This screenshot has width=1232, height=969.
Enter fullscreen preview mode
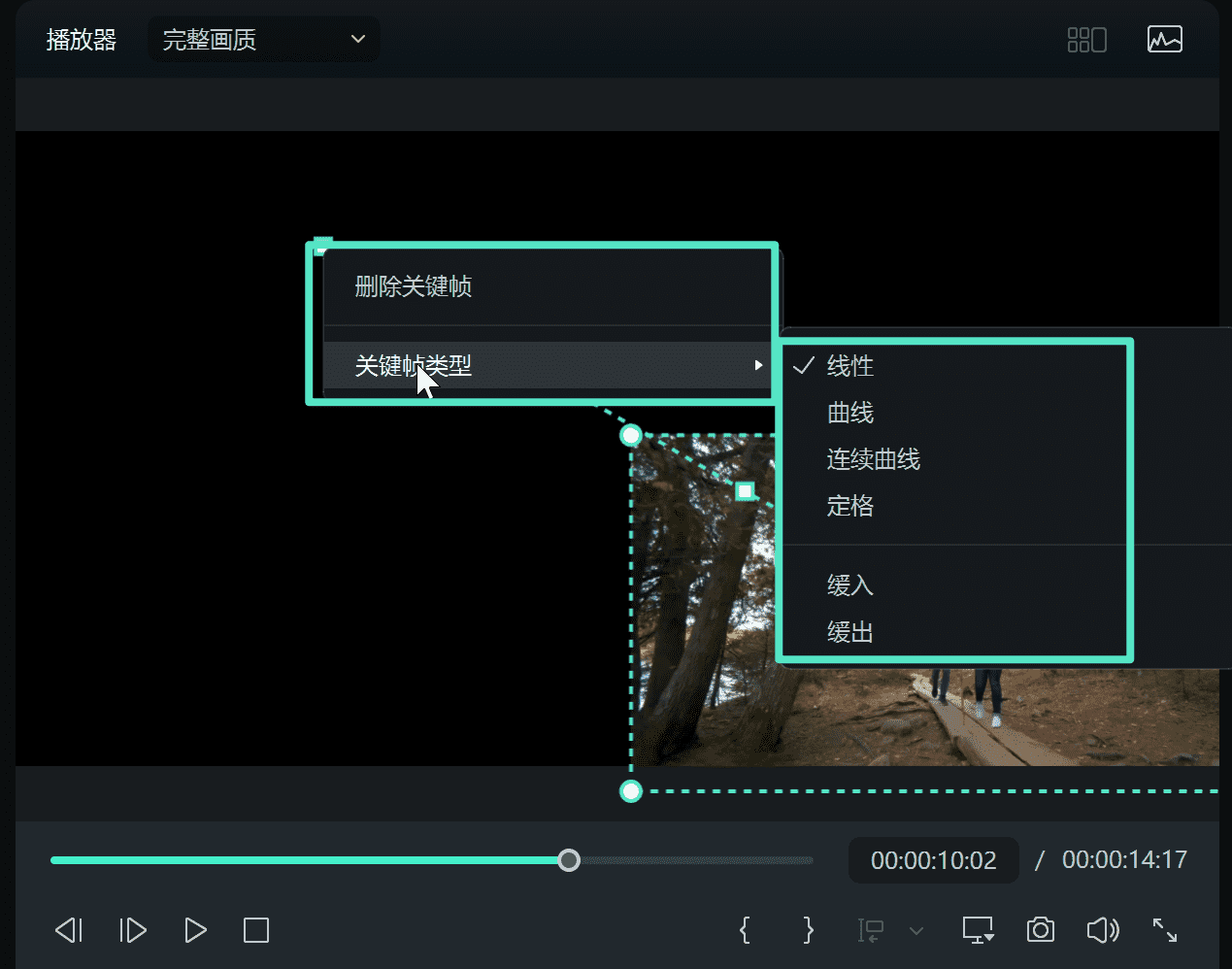click(x=1165, y=930)
